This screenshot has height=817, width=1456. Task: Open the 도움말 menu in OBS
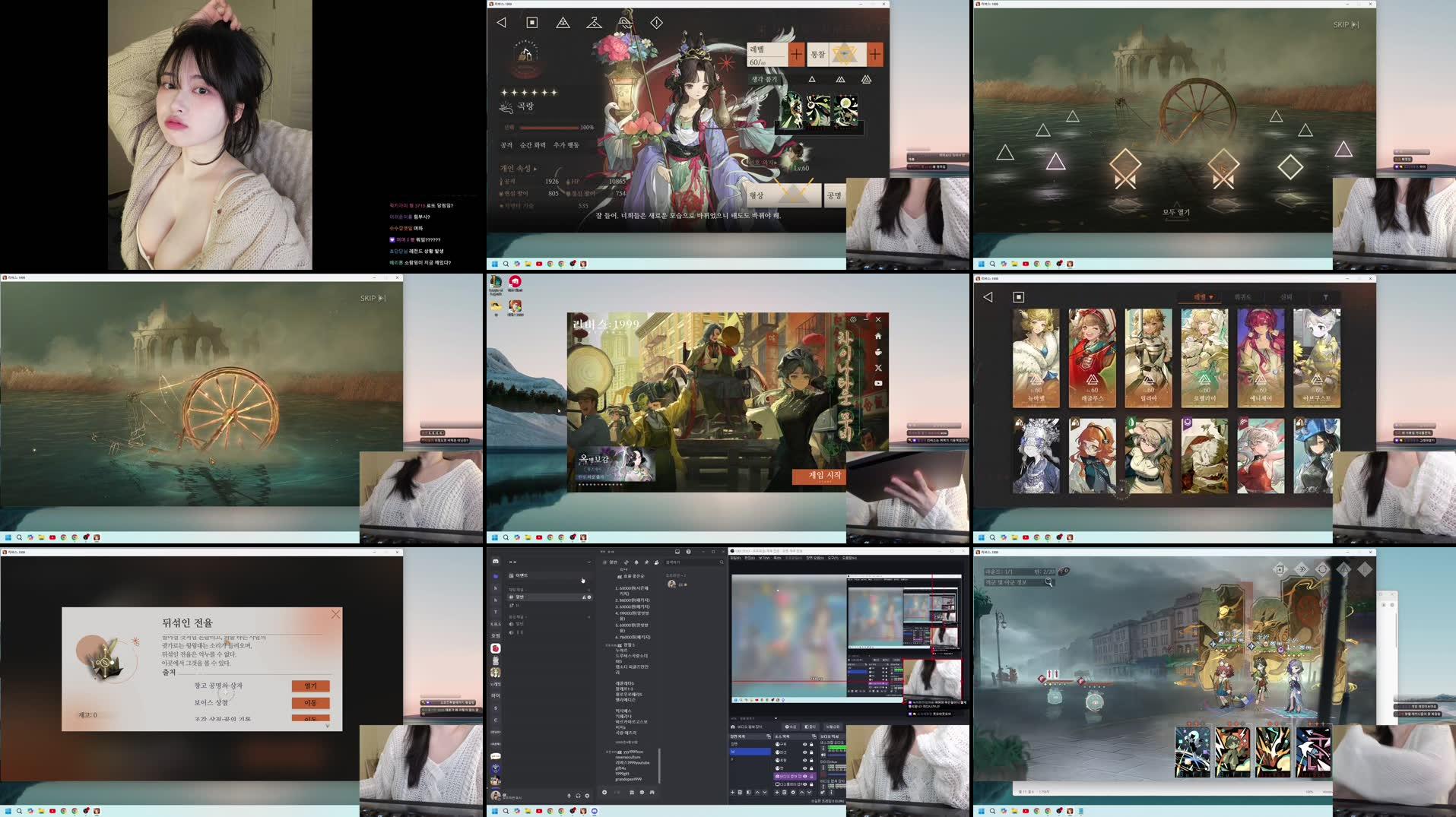[x=849, y=558]
